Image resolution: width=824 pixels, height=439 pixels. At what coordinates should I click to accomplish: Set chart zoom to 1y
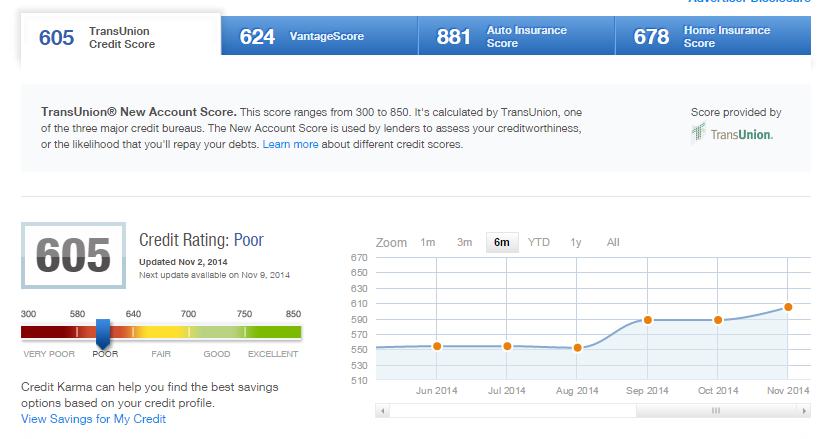tap(576, 242)
